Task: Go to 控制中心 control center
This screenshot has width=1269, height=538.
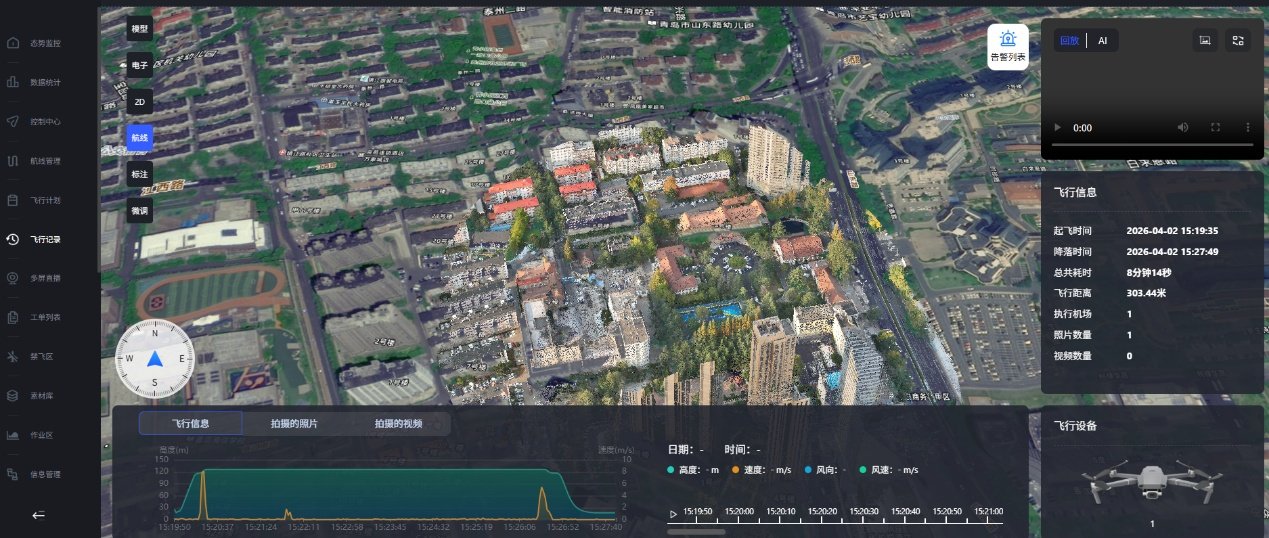Action: click(x=45, y=122)
